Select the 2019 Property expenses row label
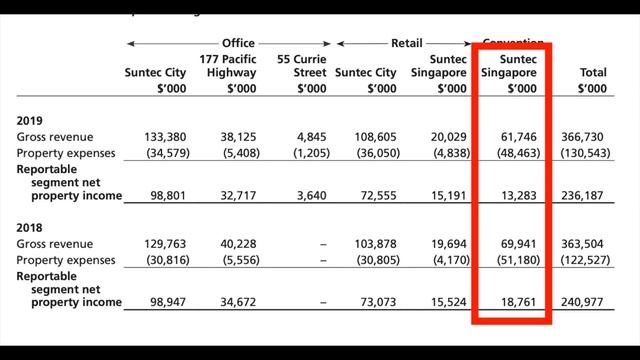 tap(66, 153)
